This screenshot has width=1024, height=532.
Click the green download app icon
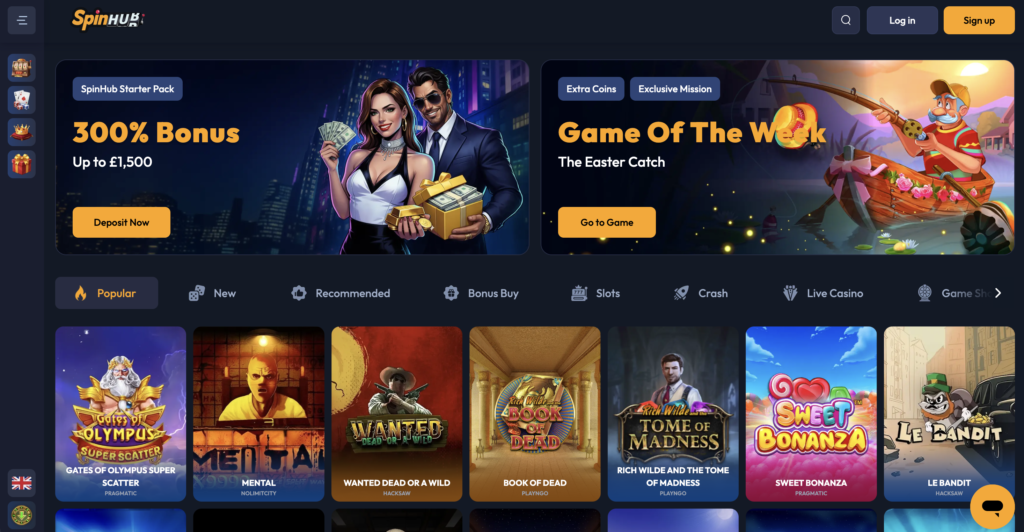tap(22, 515)
